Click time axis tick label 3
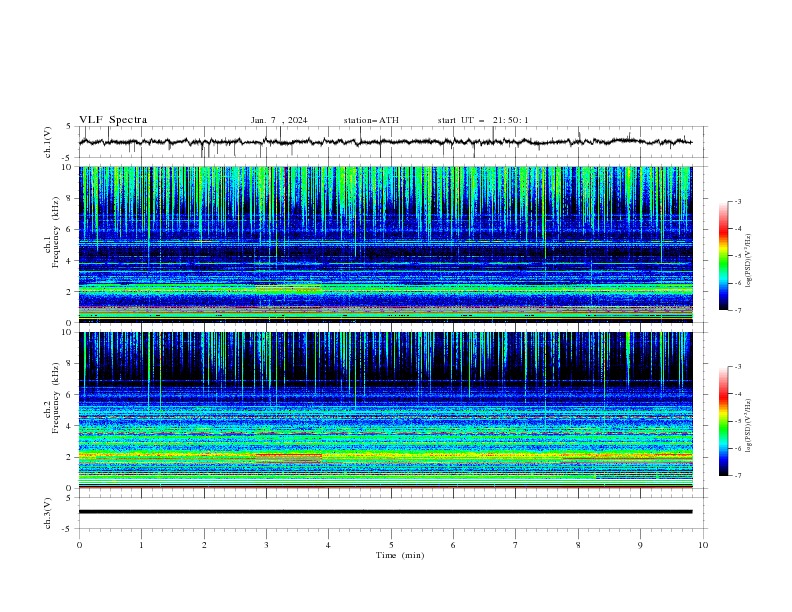This screenshot has height=612, width=792. tap(266, 545)
